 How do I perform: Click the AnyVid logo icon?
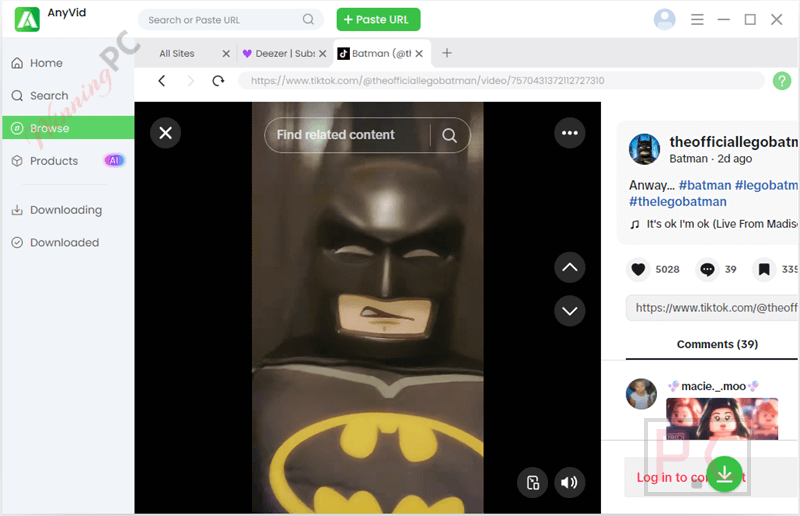point(27,19)
